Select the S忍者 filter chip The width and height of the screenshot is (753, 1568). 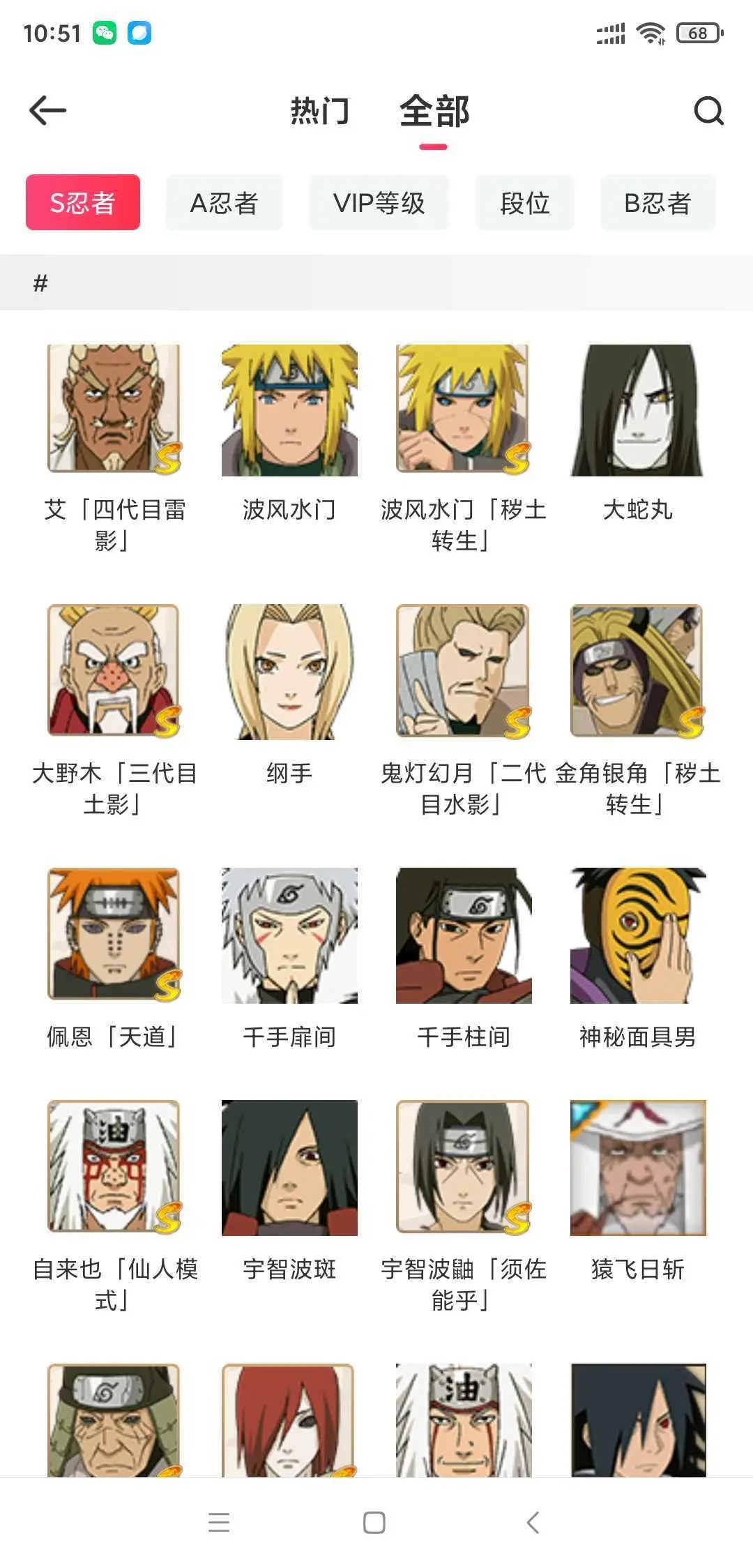click(x=83, y=202)
